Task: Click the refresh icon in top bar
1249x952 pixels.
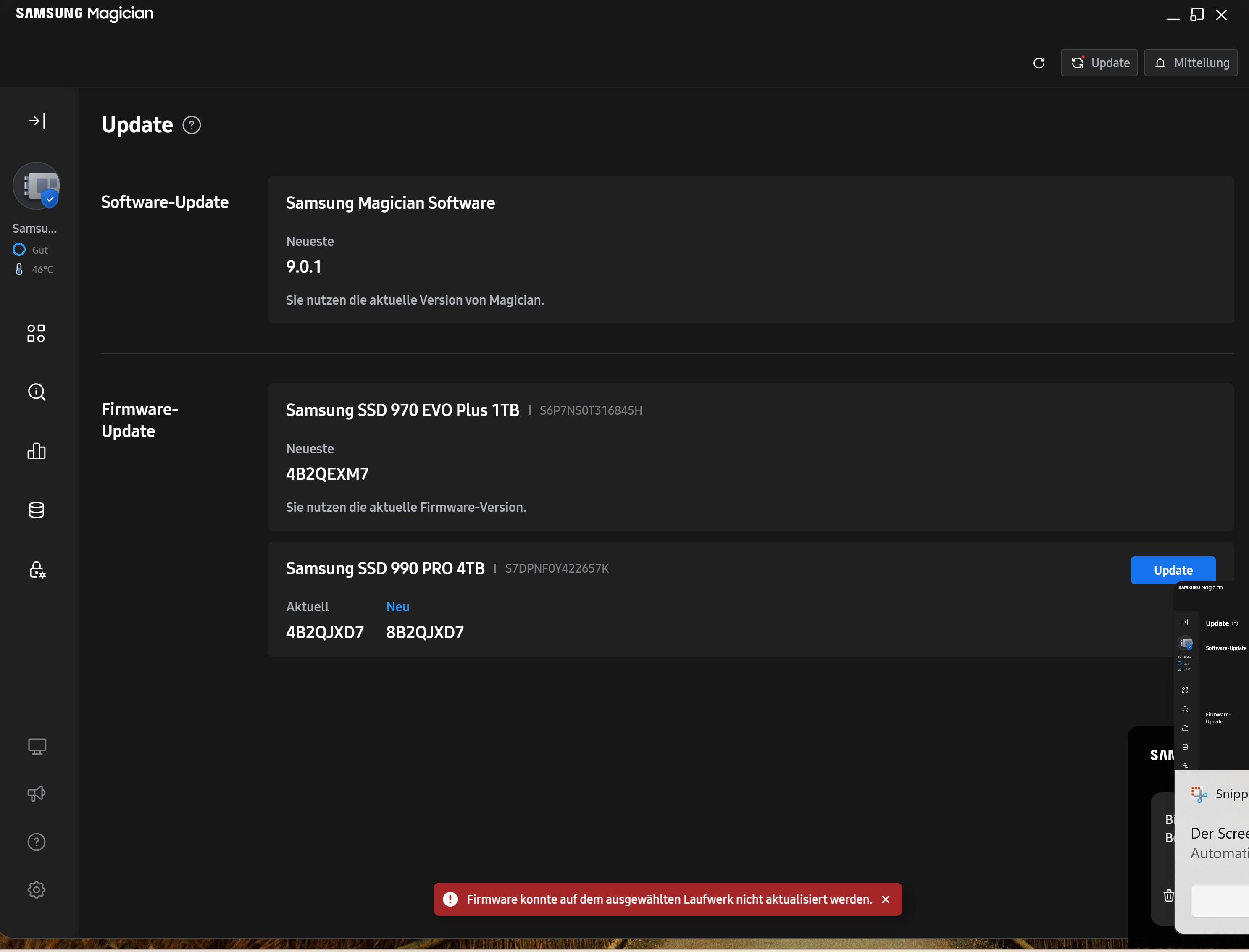Action: (x=1039, y=63)
